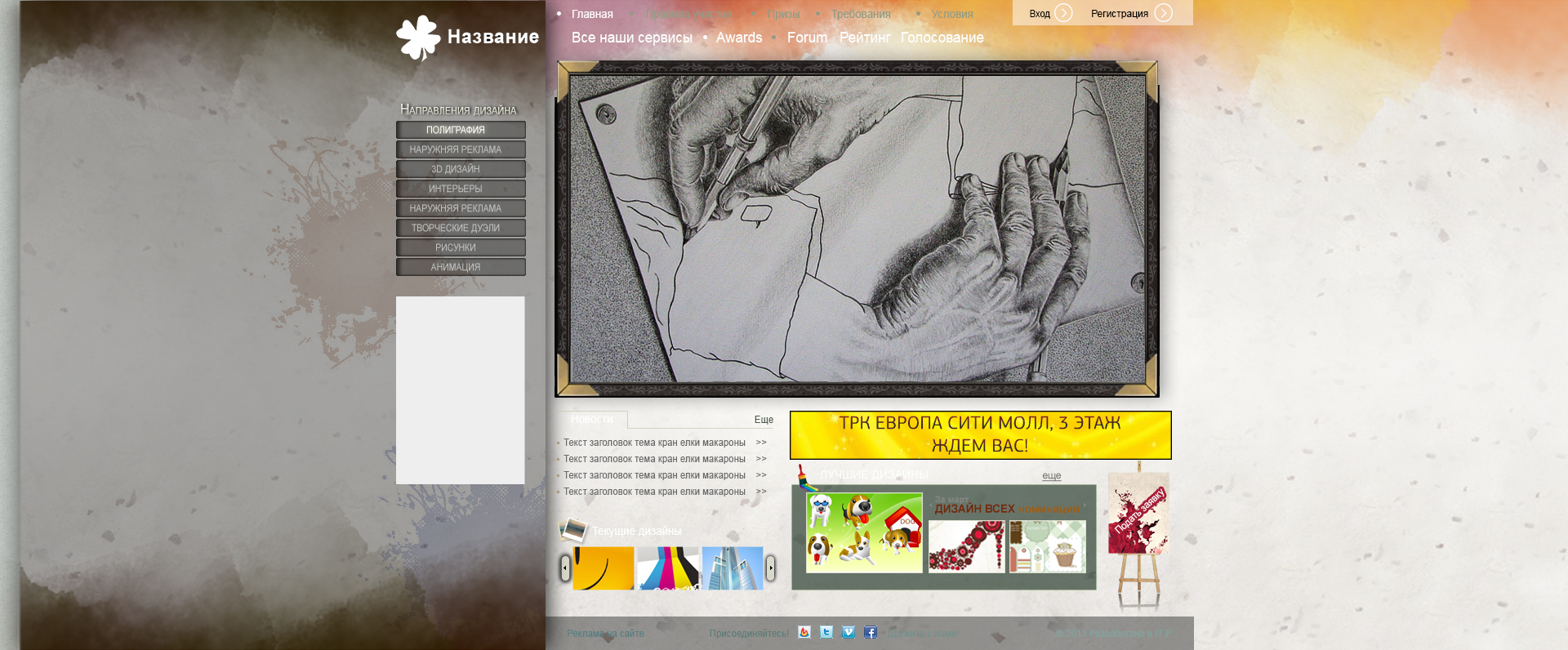Open the cartoon dogs design thumbnail

click(x=864, y=532)
